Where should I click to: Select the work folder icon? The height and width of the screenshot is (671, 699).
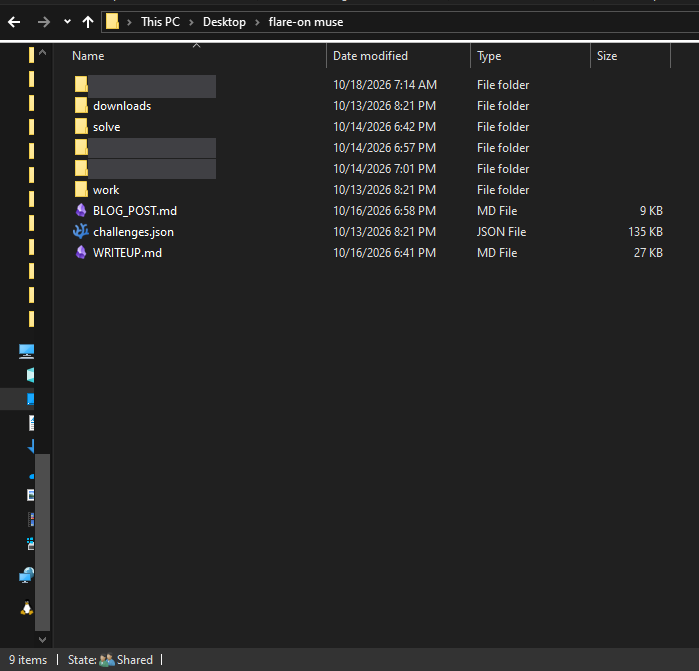click(81, 189)
